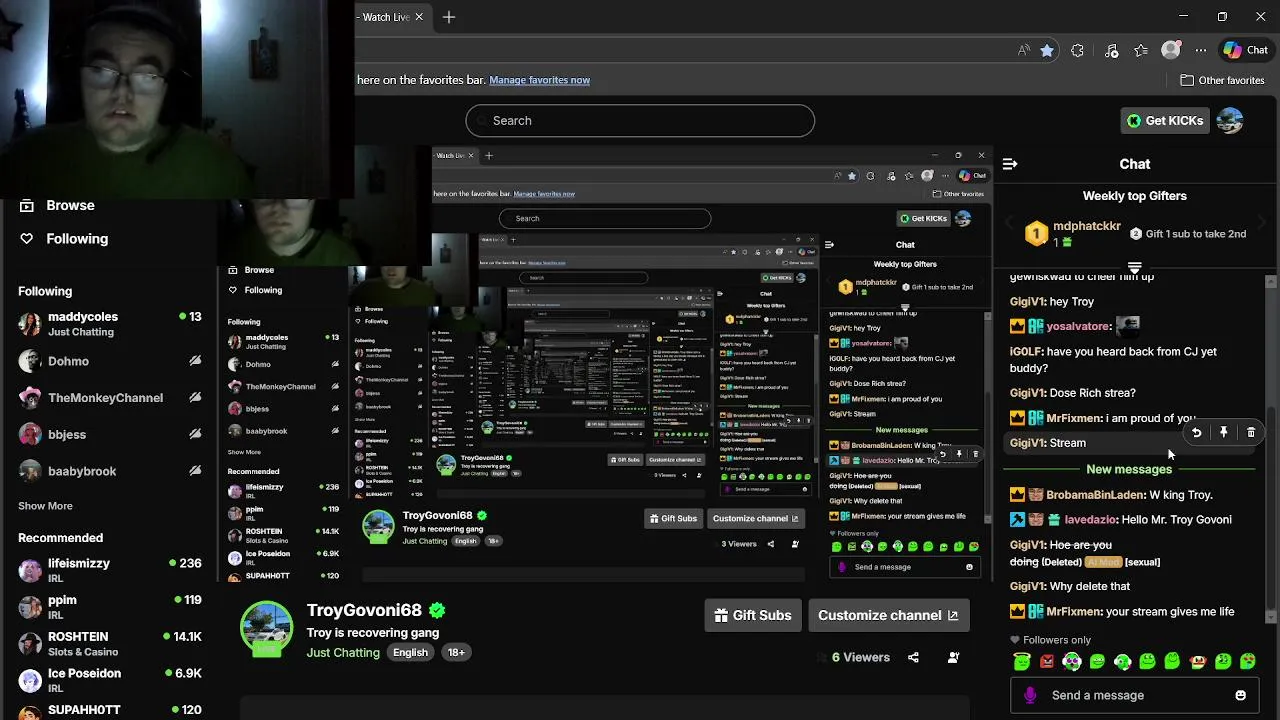Click the heart icon beside Following
This screenshot has height=720, width=1280.
[x=27, y=238]
